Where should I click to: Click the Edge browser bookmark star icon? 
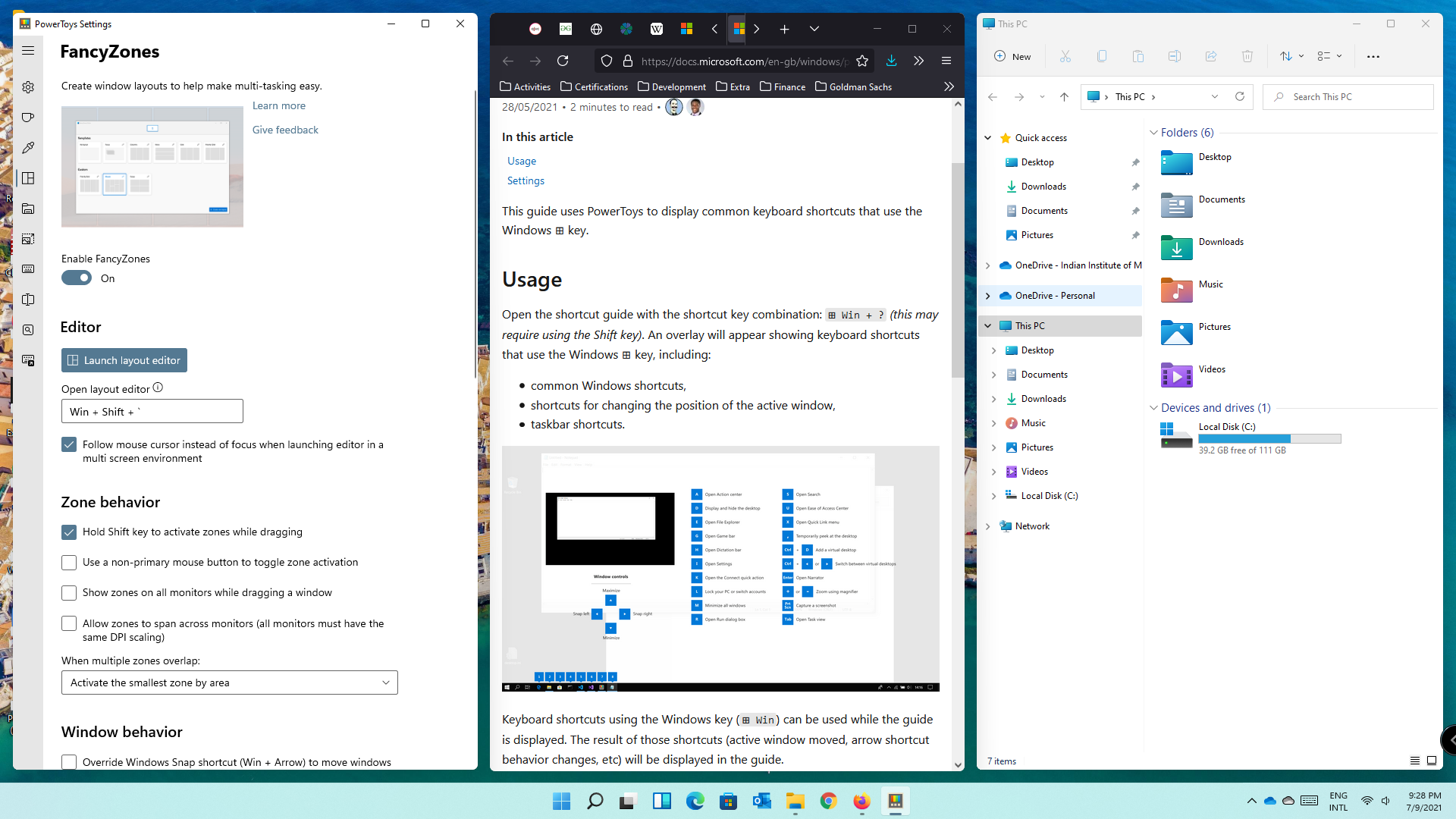point(861,61)
